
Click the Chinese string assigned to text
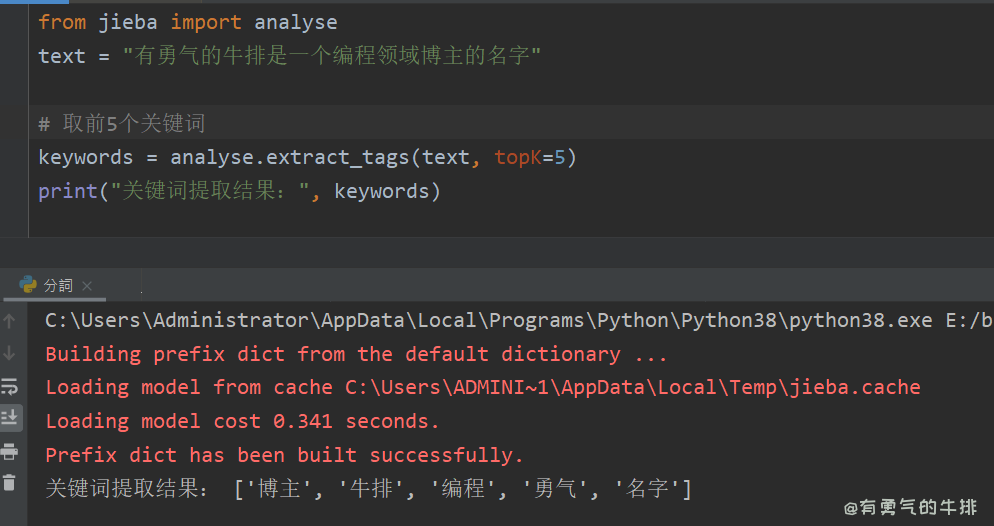[x=331, y=56]
